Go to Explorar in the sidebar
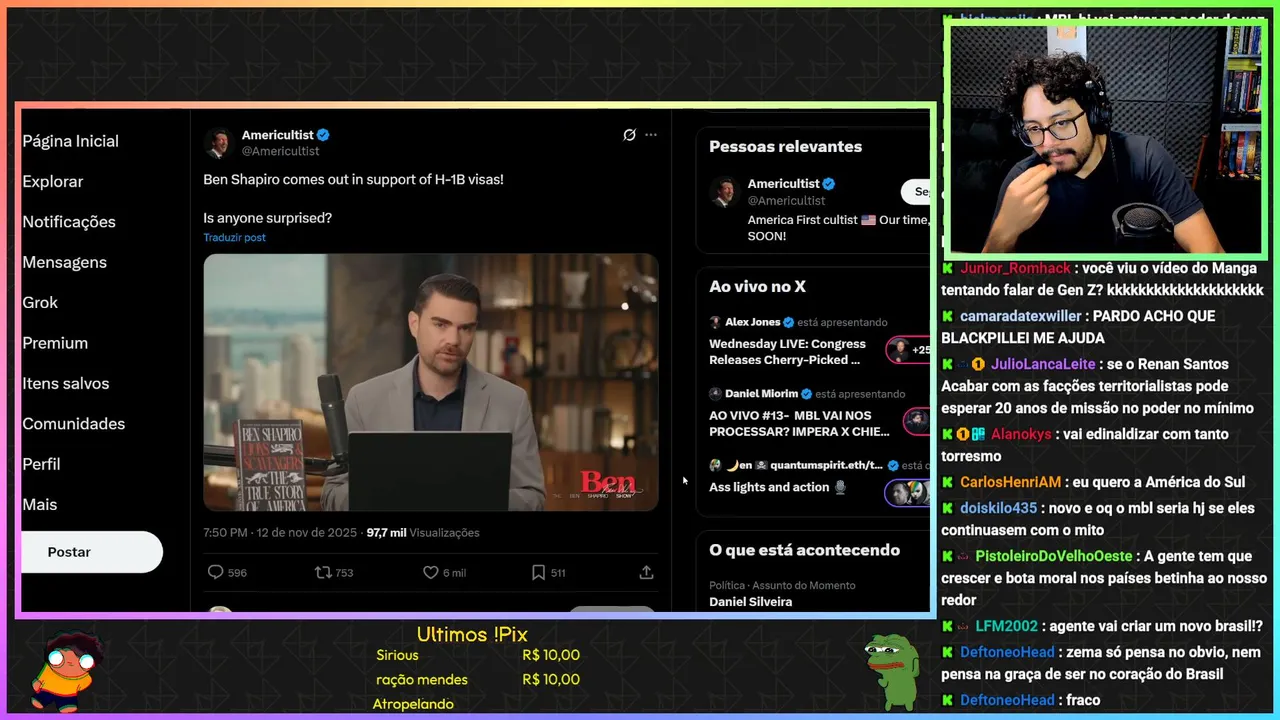The height and width of the screenshot is (720, 1280). click(x=53, y=181)
